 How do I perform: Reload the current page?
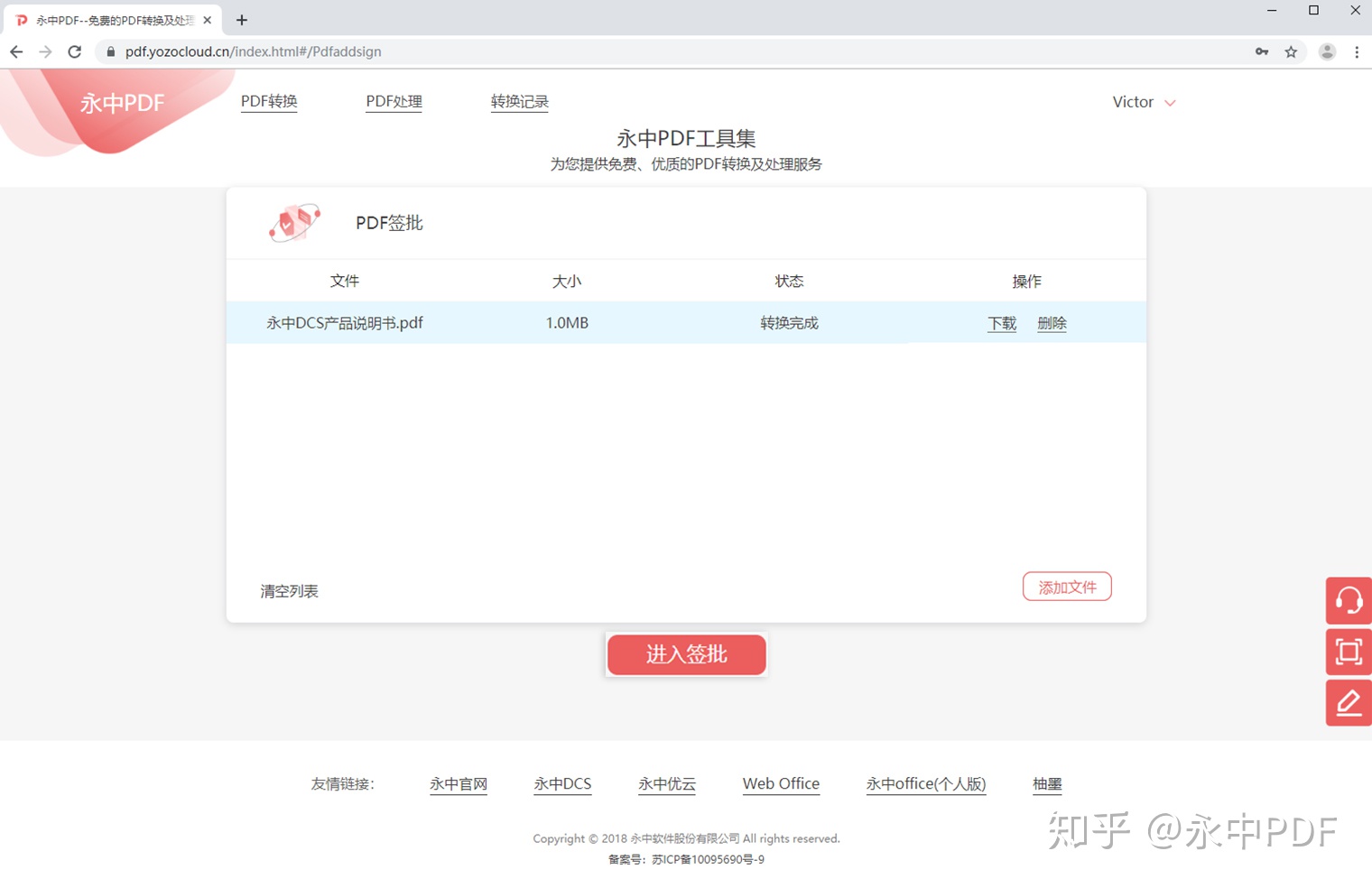[75, 51]
